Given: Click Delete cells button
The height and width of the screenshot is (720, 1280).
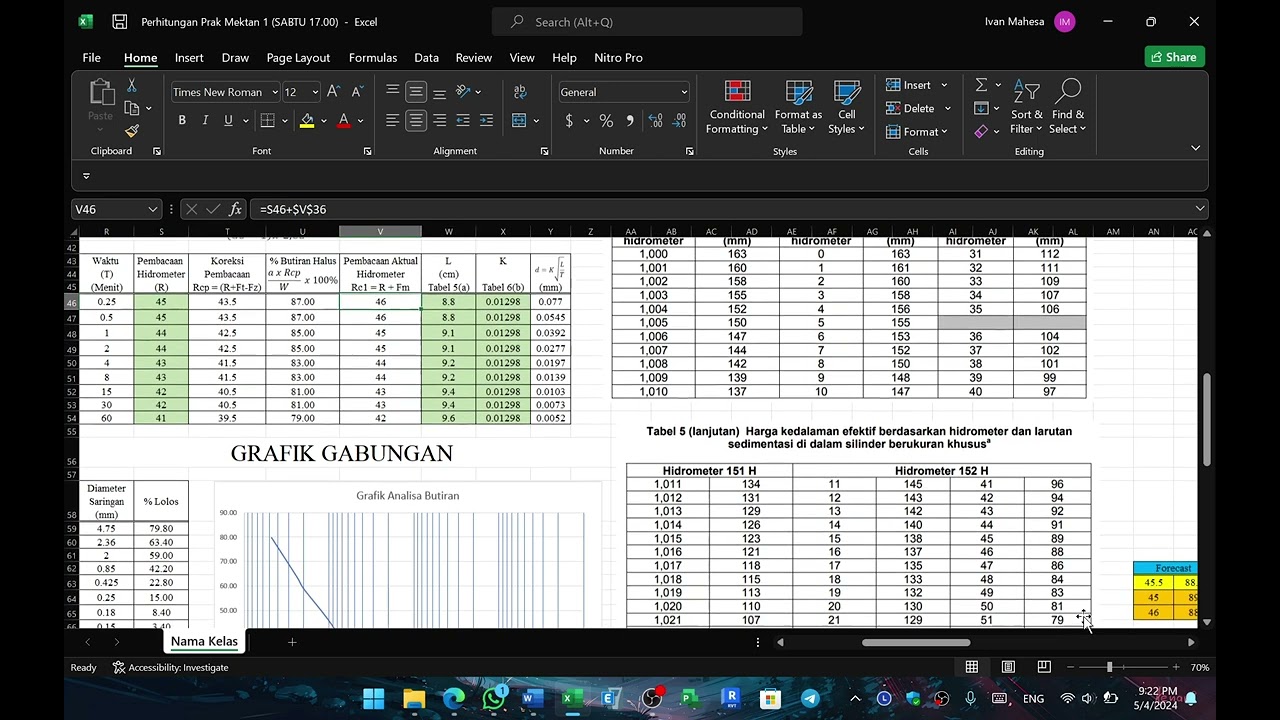Looking at the screenshot, I should pyautogui.click(x=910, y=108).
